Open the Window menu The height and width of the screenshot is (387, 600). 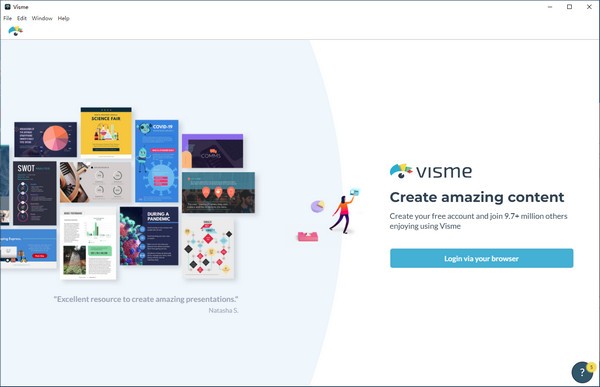42,18
